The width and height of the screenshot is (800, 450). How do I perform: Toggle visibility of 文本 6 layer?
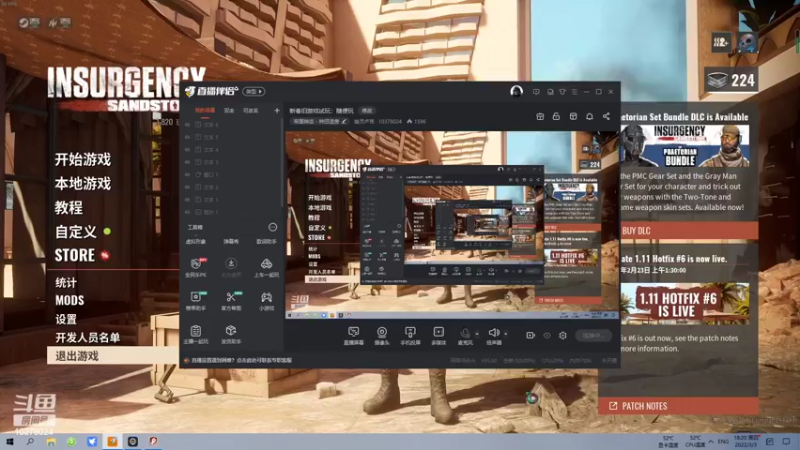[x=187, y=124]
